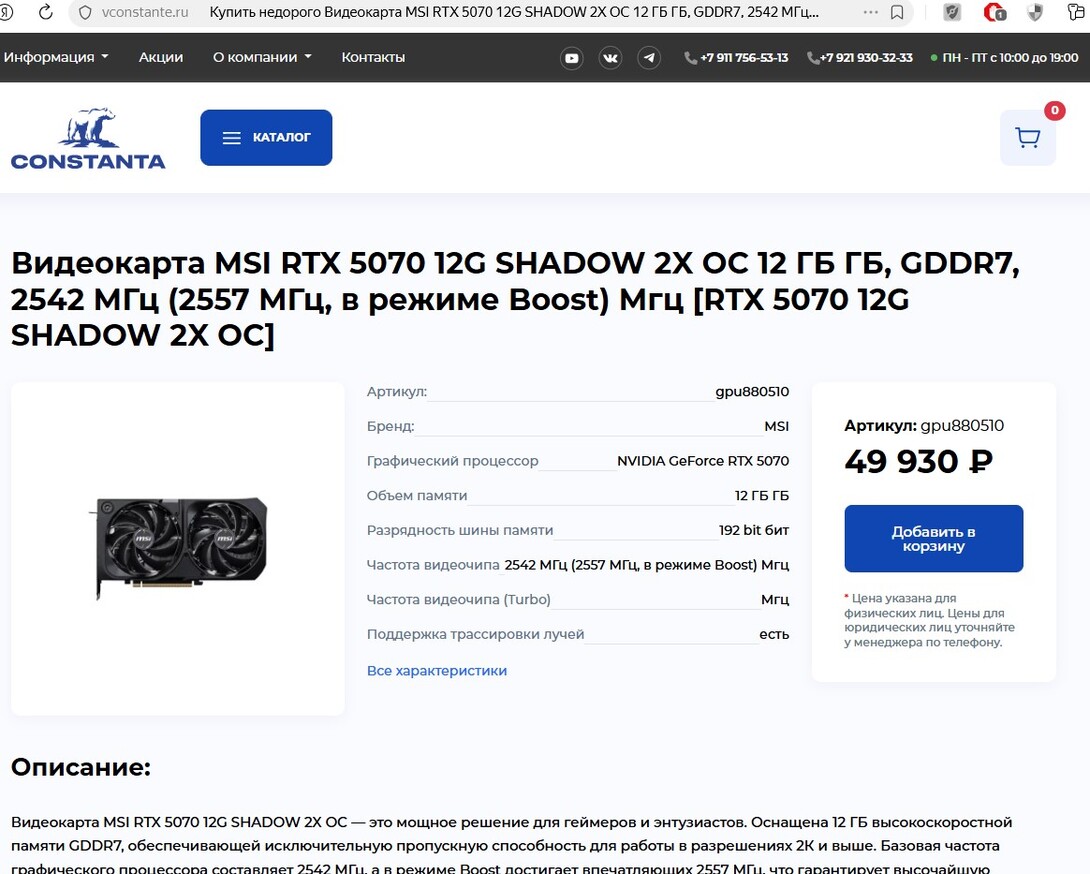Select the article value gpu880510 in specs list
The width and height of the screenshot is (1090, 874).
point(752,391)
